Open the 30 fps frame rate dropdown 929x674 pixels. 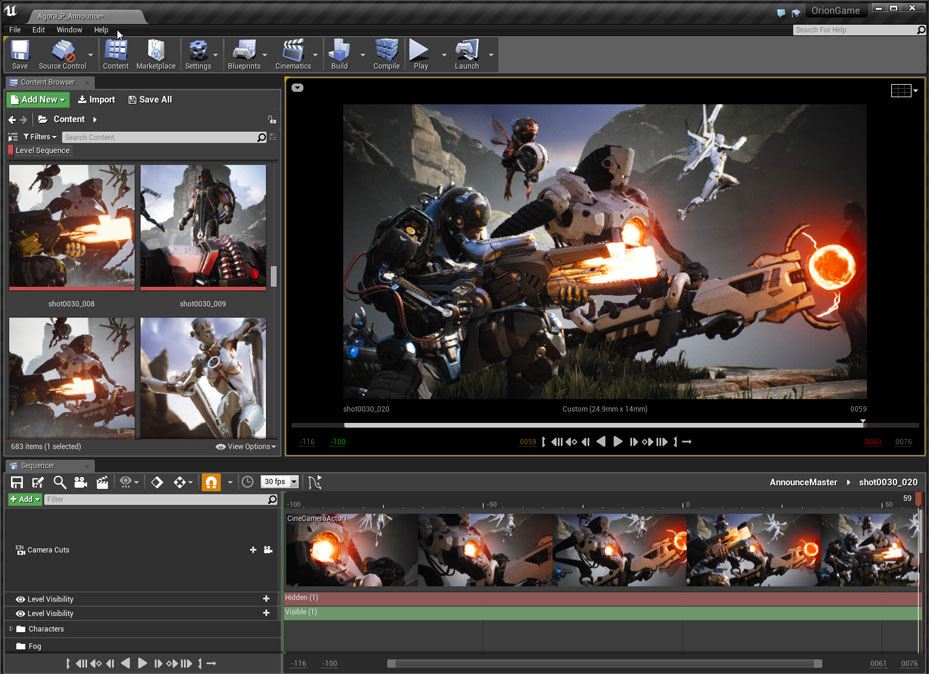tap(280, 482)
